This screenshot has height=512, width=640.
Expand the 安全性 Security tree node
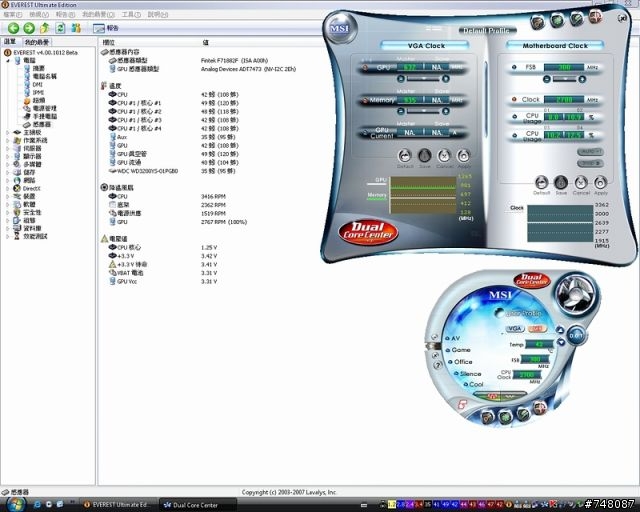[7, 212]
